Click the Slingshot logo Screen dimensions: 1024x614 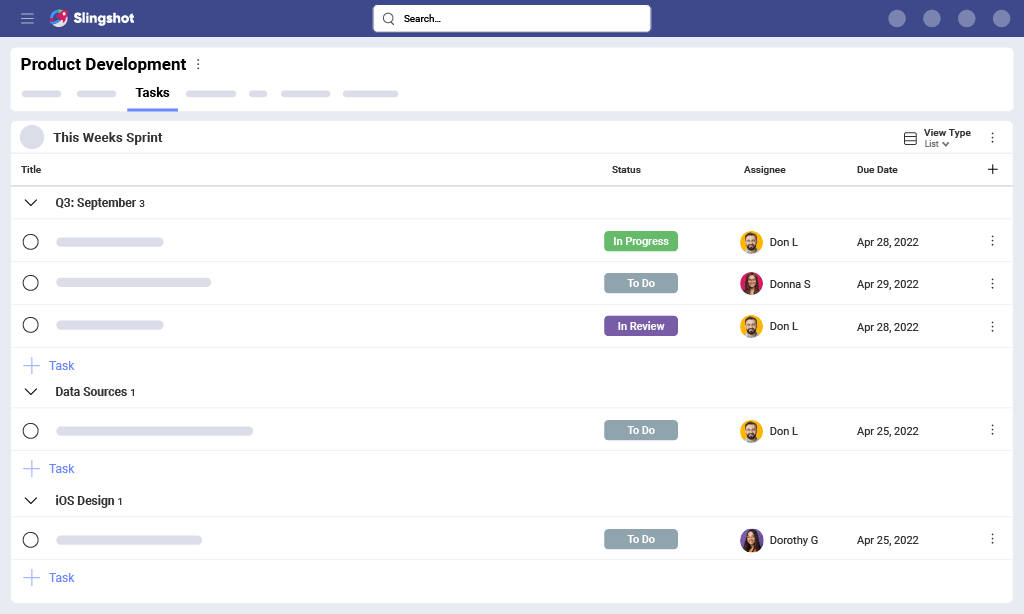coord(92,18)
